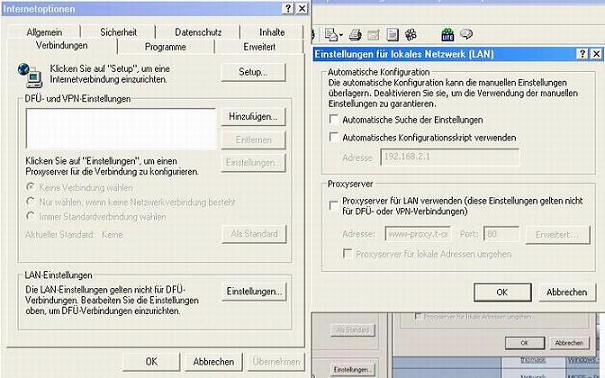Switch to the Allgemein tab

coord(44,32)
